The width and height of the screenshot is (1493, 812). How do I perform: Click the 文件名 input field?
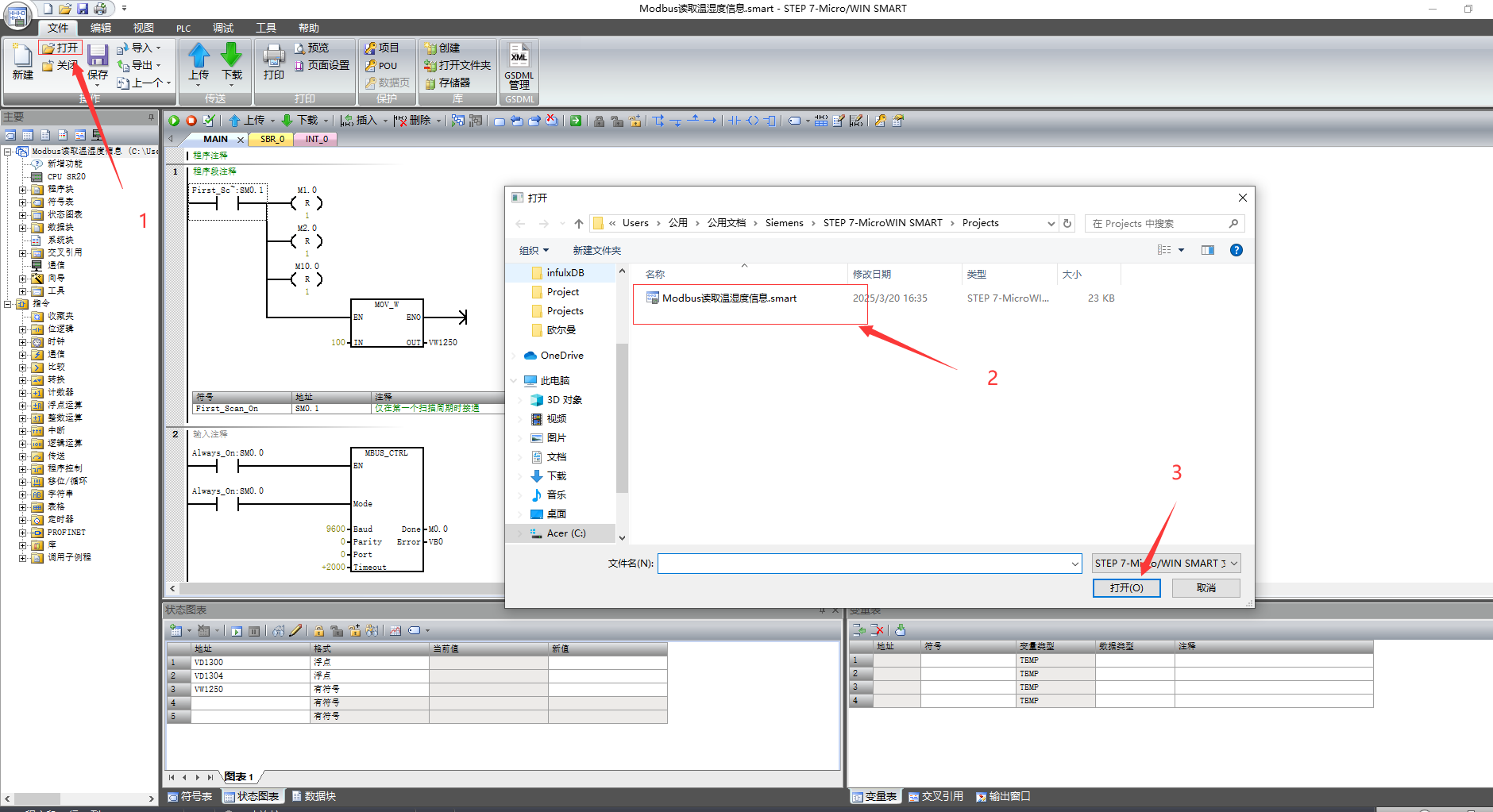pos(864,564)
